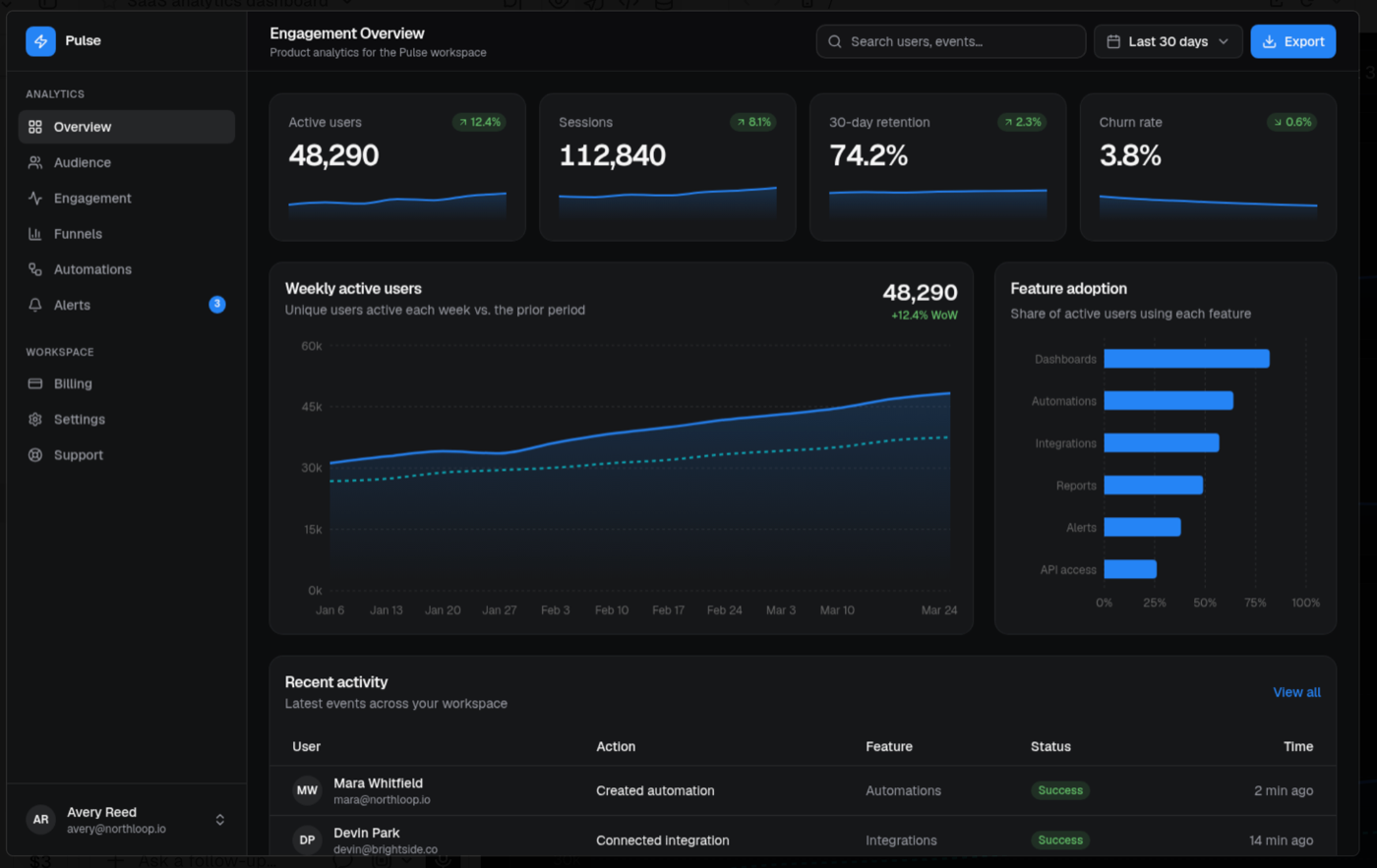Click the Dashboards bar in Feature adoption
Screen dimensions: 1377x868
(x=1186, y=359)
